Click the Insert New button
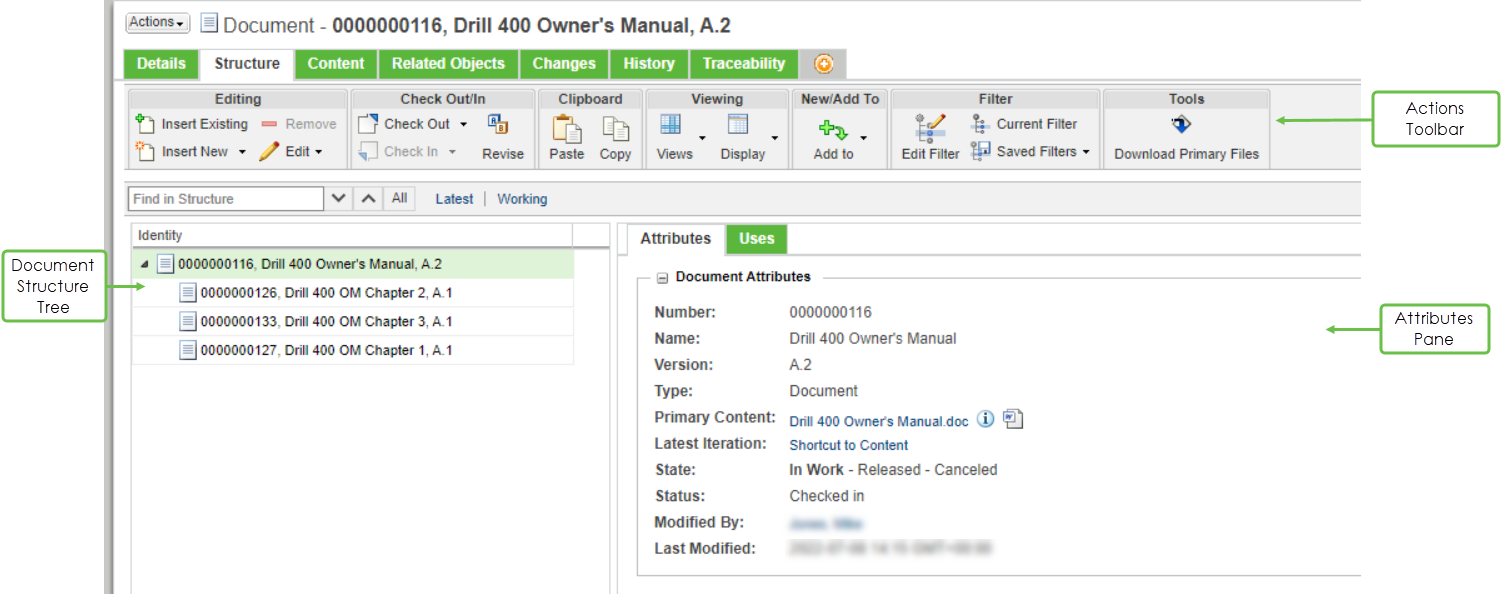This screenshot has height=594, width=1506. click(182, 152)
